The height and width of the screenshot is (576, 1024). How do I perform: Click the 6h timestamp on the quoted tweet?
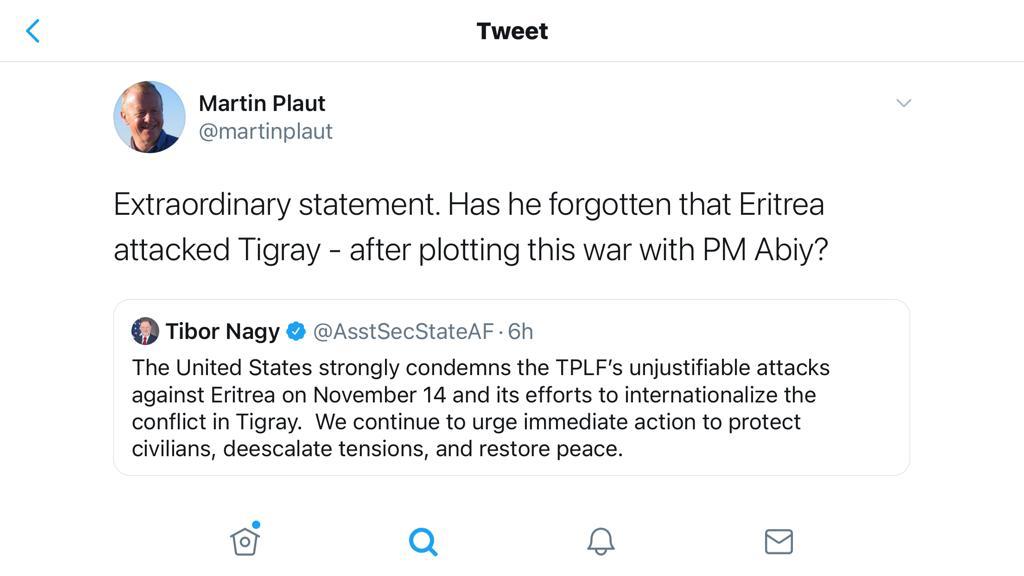click(521, 331)
